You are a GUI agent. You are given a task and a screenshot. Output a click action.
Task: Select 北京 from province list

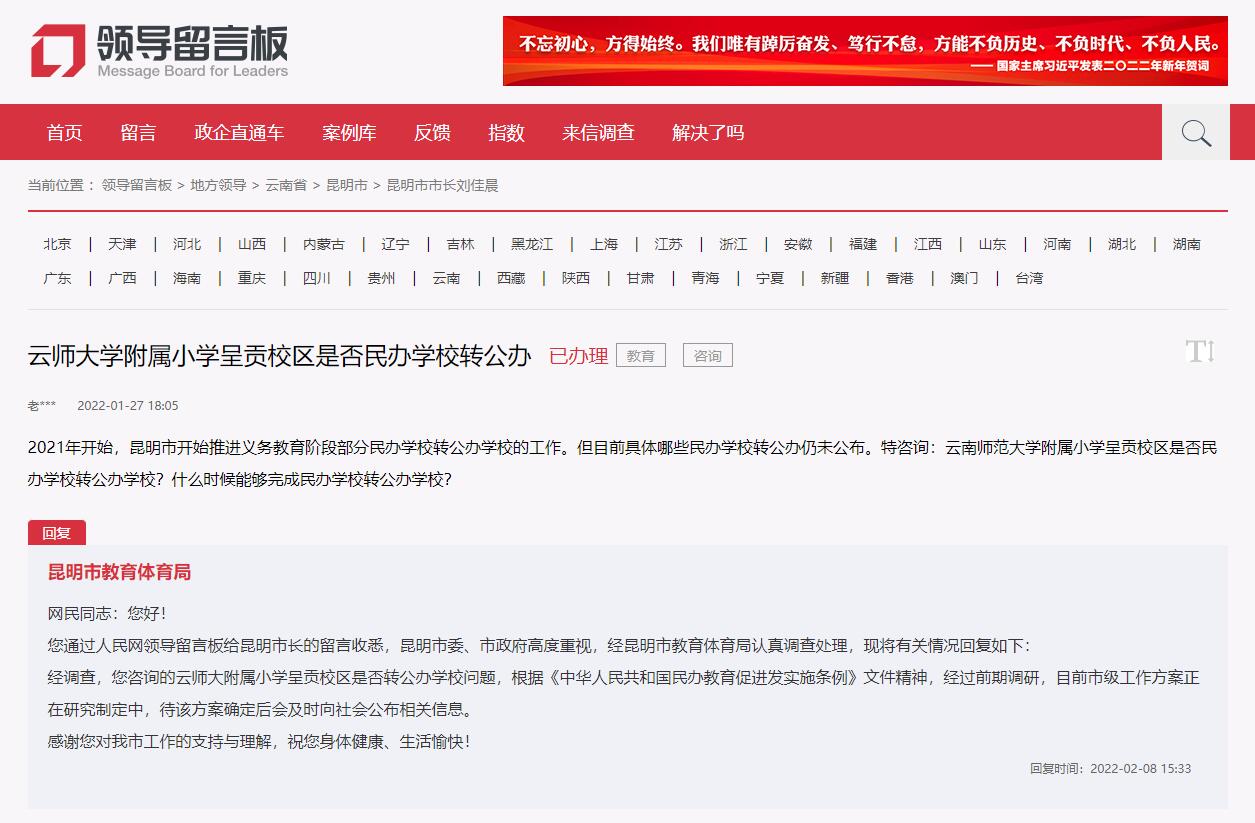(57, 244)
